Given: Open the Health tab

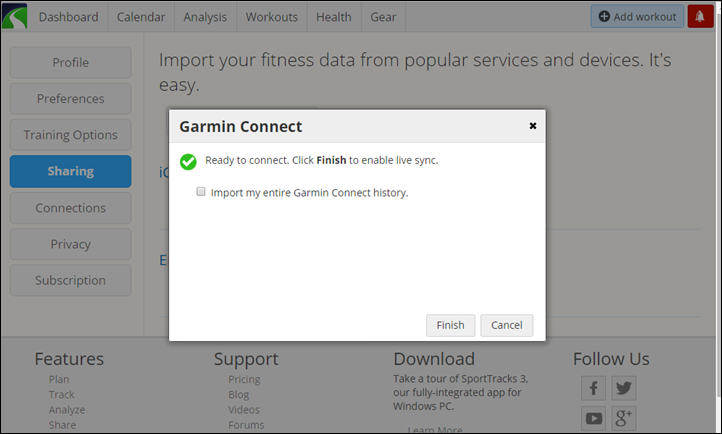Looking at the screenshot, I should pos(334,17).
